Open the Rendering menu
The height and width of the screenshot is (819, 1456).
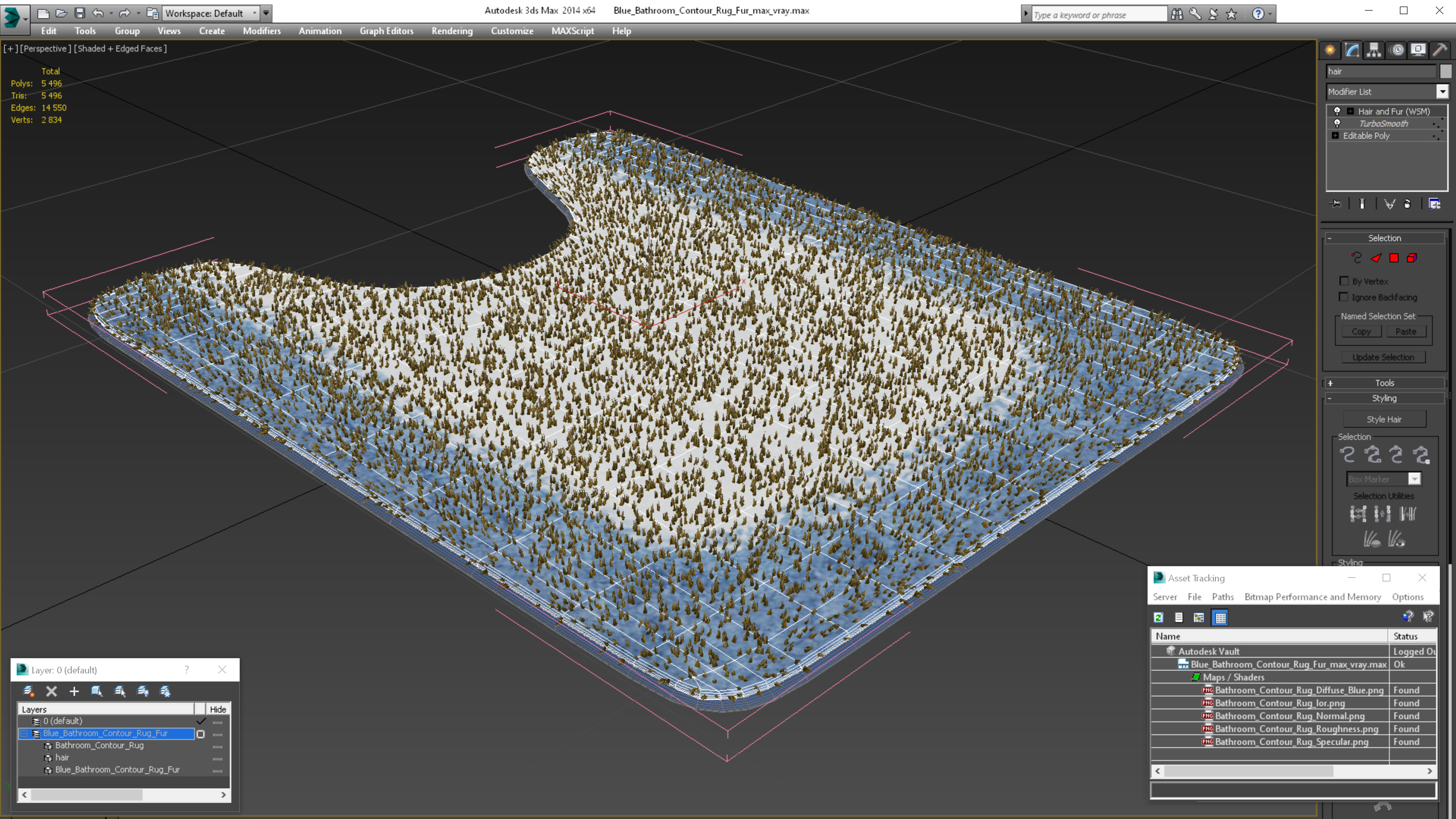(x=451, y=30)
